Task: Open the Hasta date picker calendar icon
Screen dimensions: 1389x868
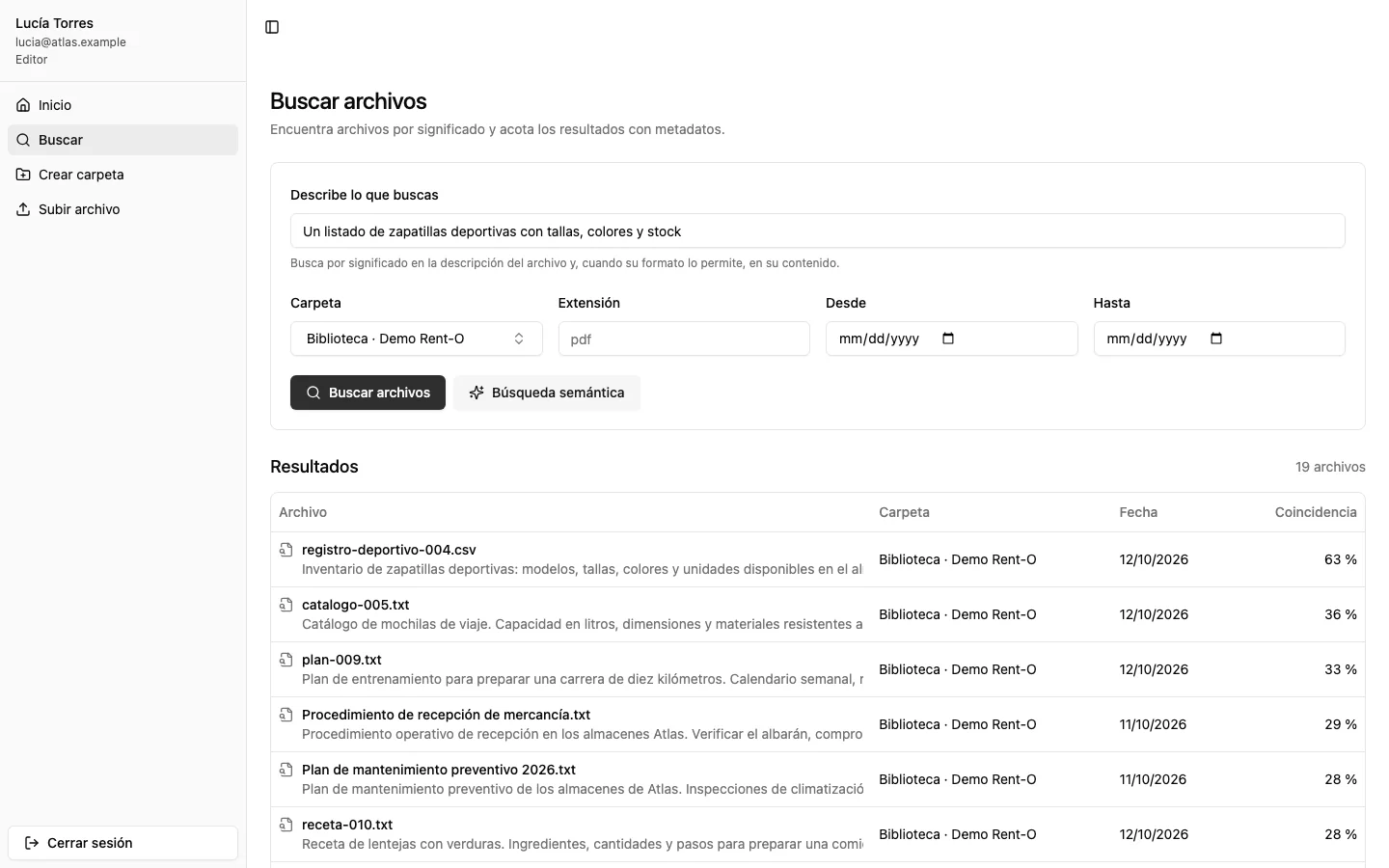Action: 1216,339
